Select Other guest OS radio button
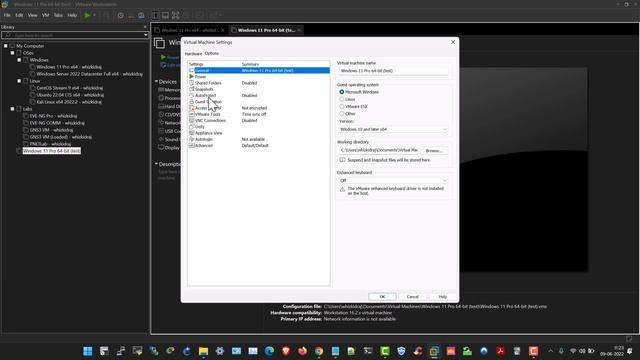 point(342,113)
